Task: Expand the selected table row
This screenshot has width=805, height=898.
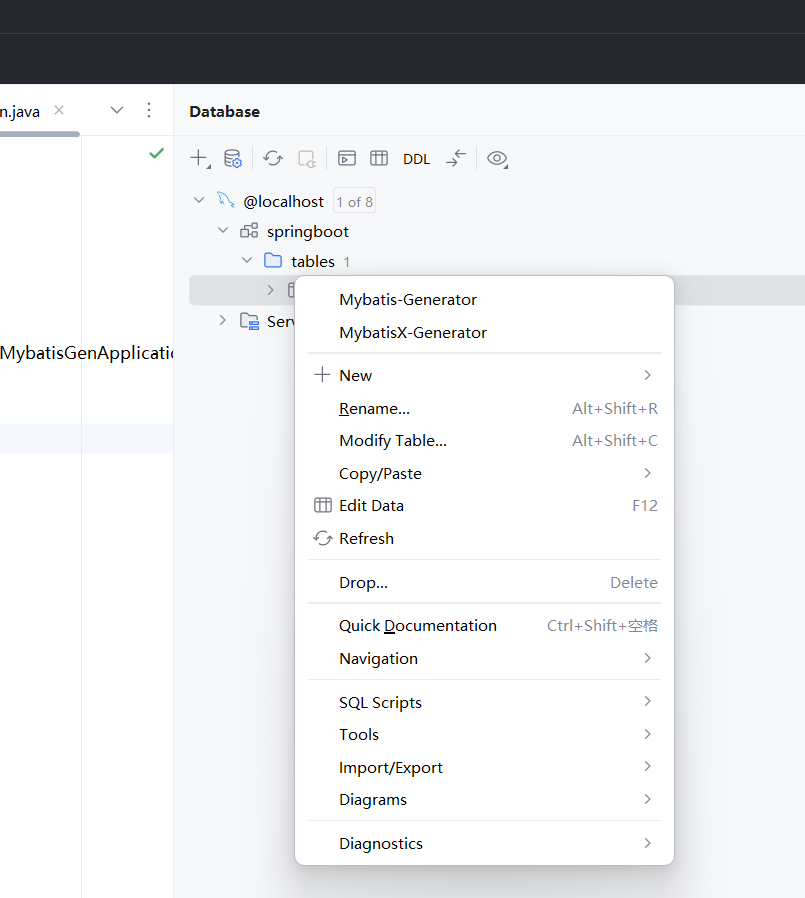Action: (x=270, y=290)
